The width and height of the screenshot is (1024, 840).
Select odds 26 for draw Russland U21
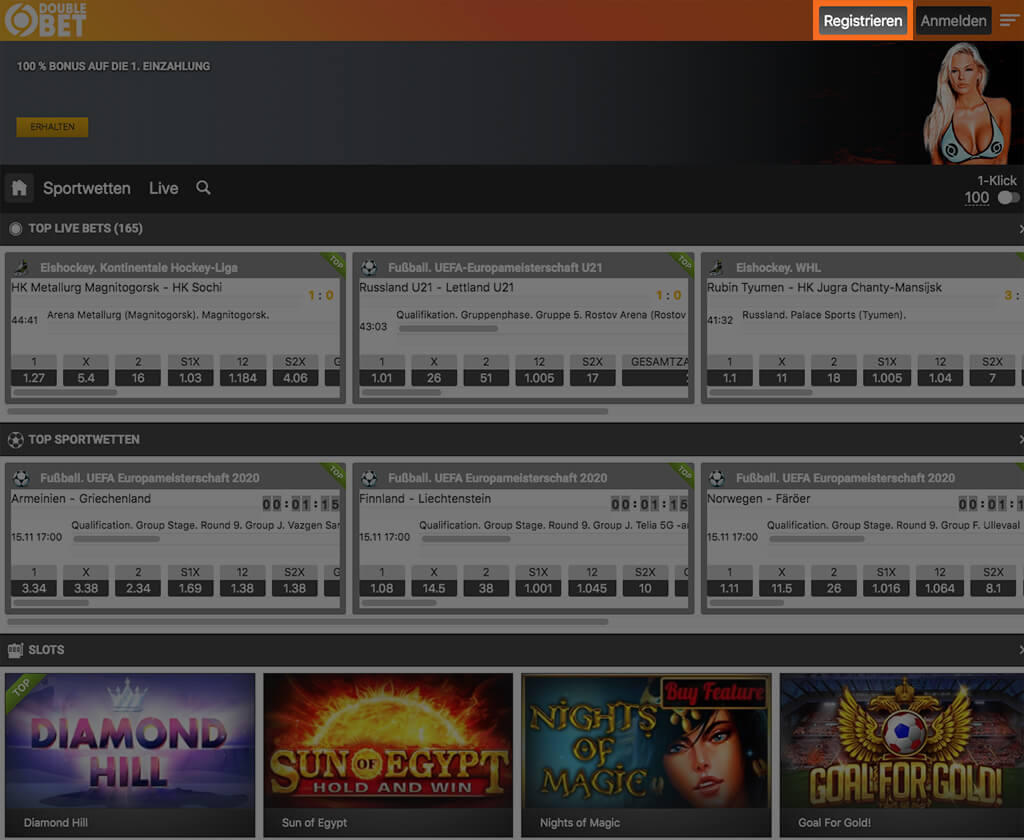point(434,378)
